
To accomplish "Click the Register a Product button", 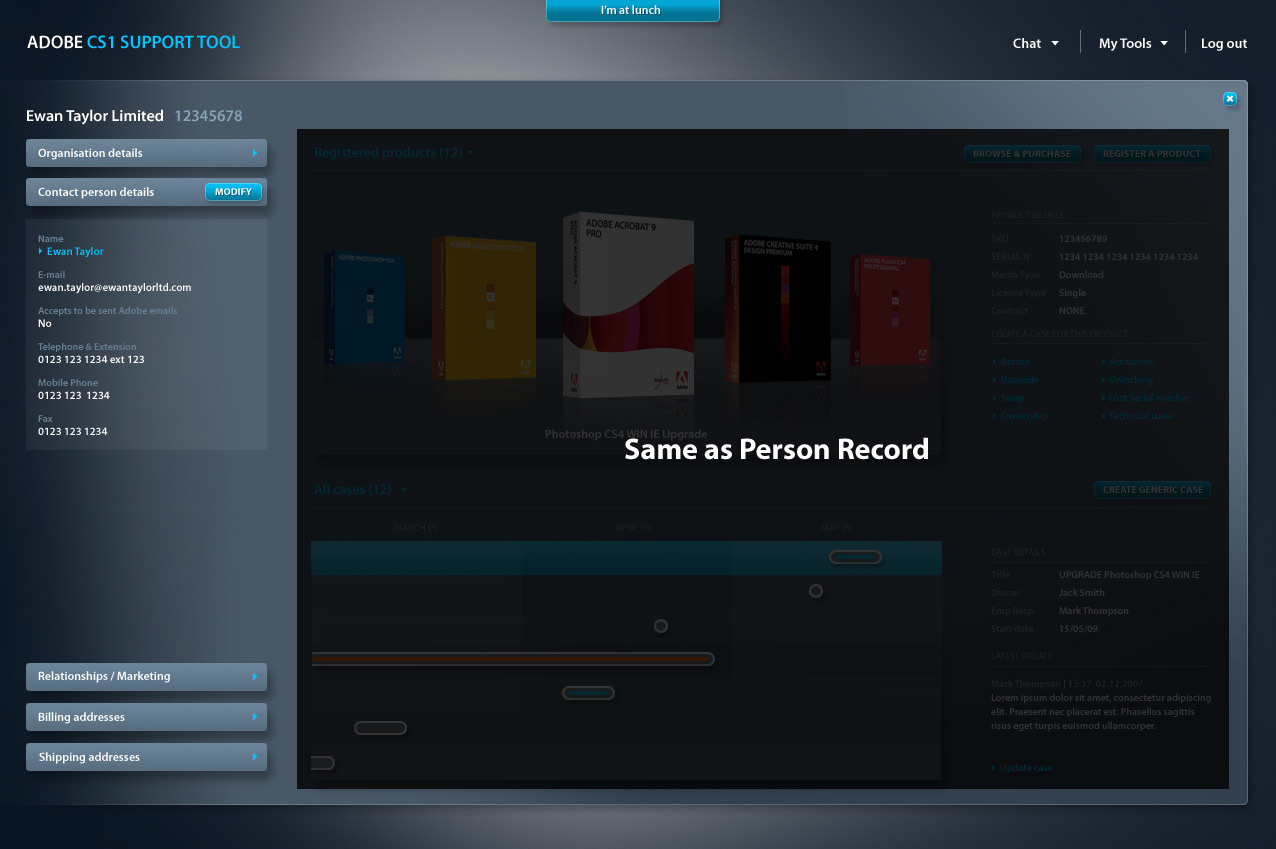I will click(x=1152, y=154).
